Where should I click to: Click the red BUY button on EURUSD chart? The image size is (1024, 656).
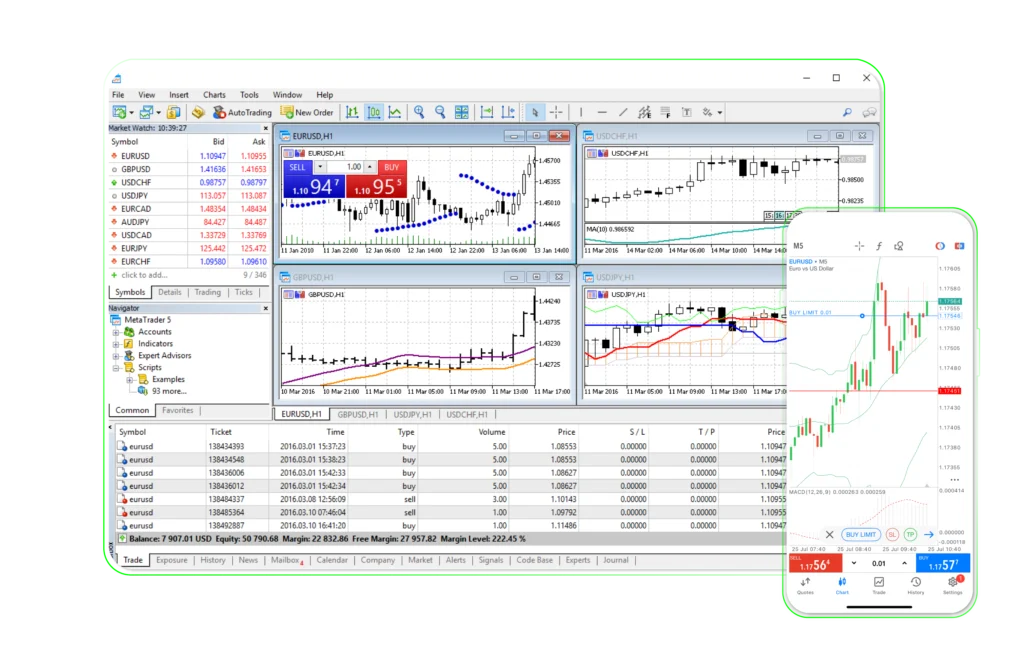[392, 167]
